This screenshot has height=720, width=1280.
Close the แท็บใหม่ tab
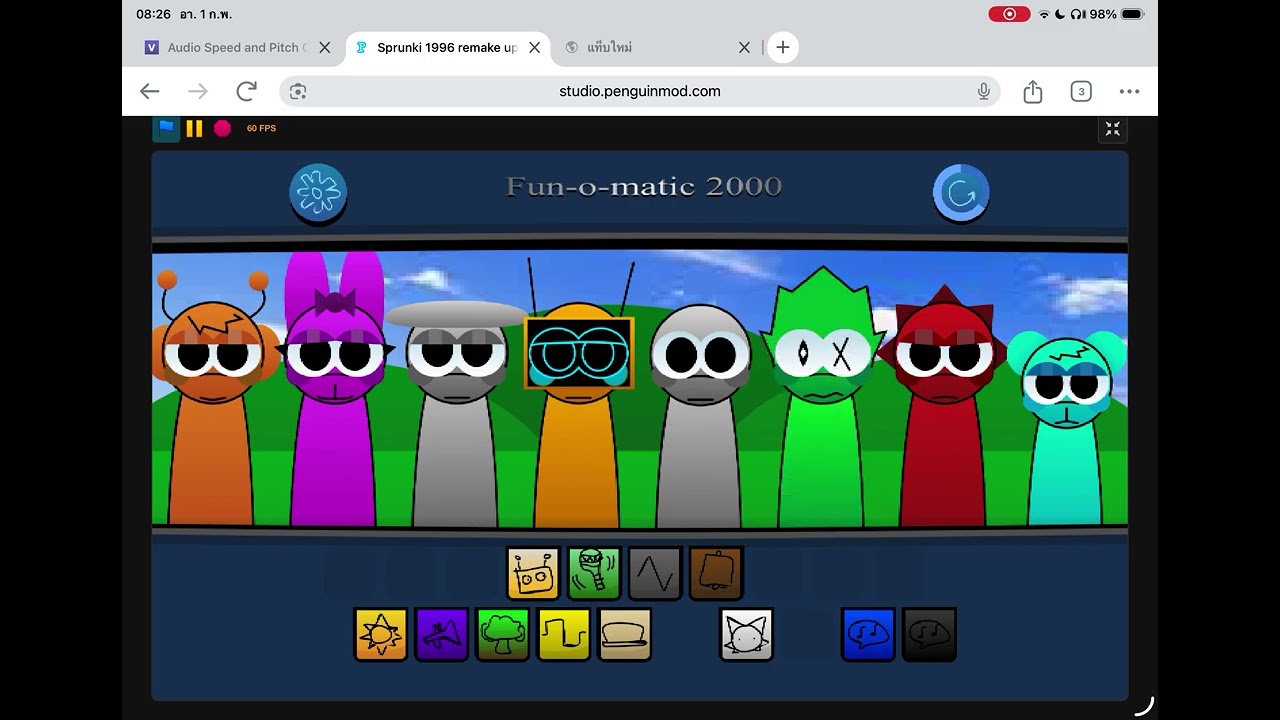(x=744, y=47)
